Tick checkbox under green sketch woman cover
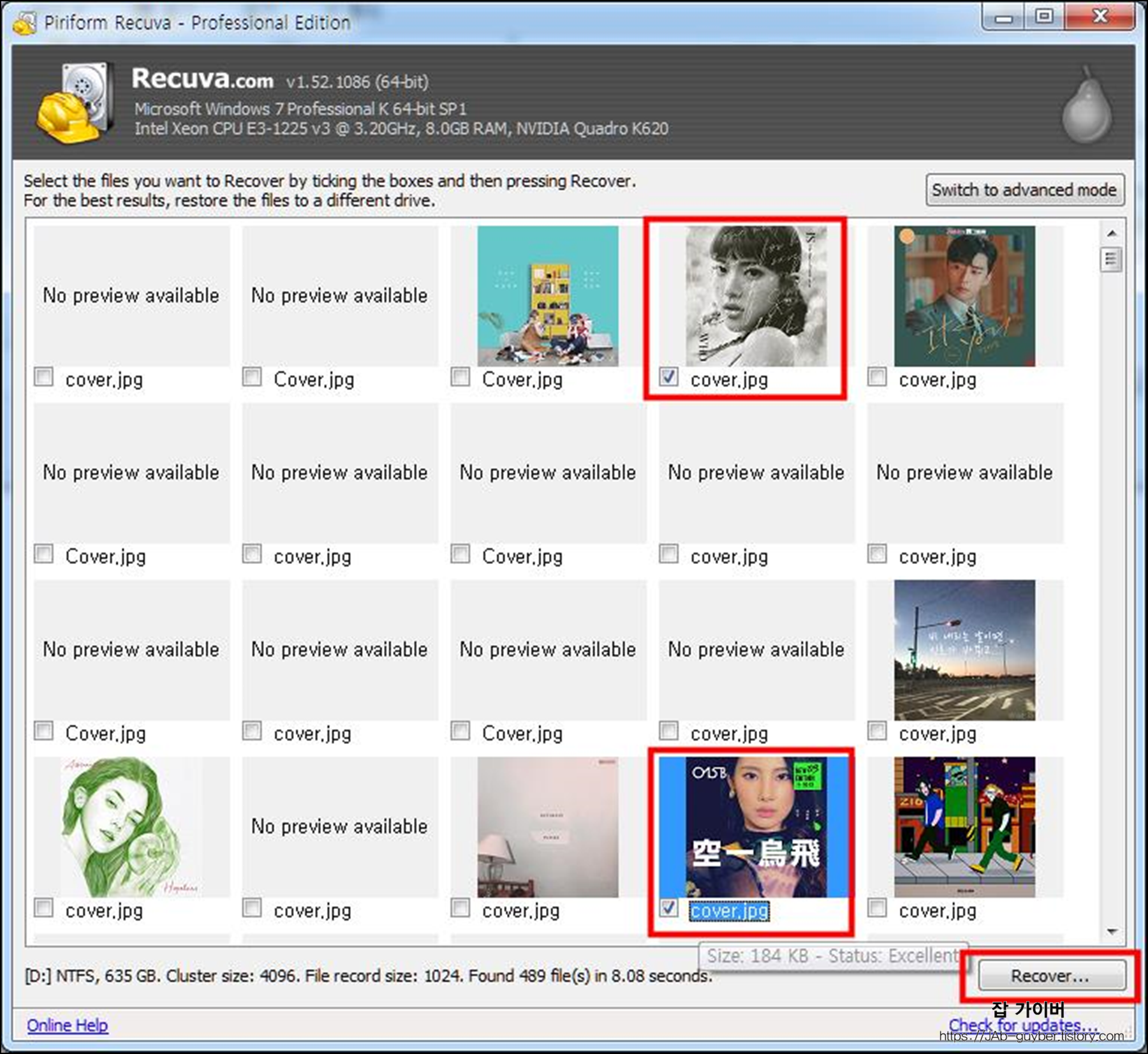 43,907
